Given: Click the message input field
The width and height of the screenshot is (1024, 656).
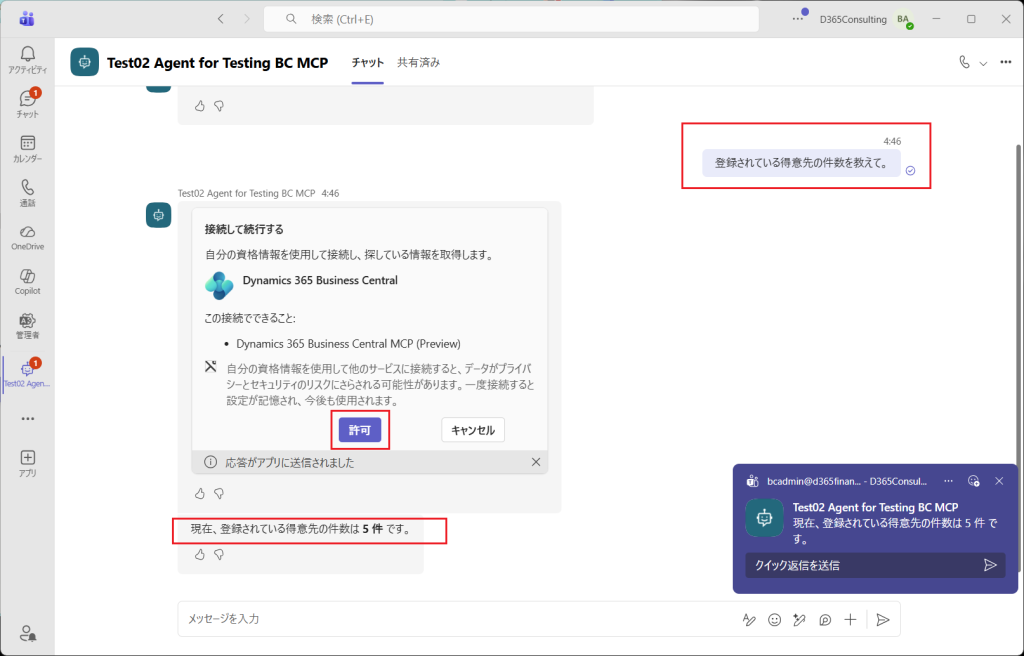Looking at the screenshot, I should [450, 619].
